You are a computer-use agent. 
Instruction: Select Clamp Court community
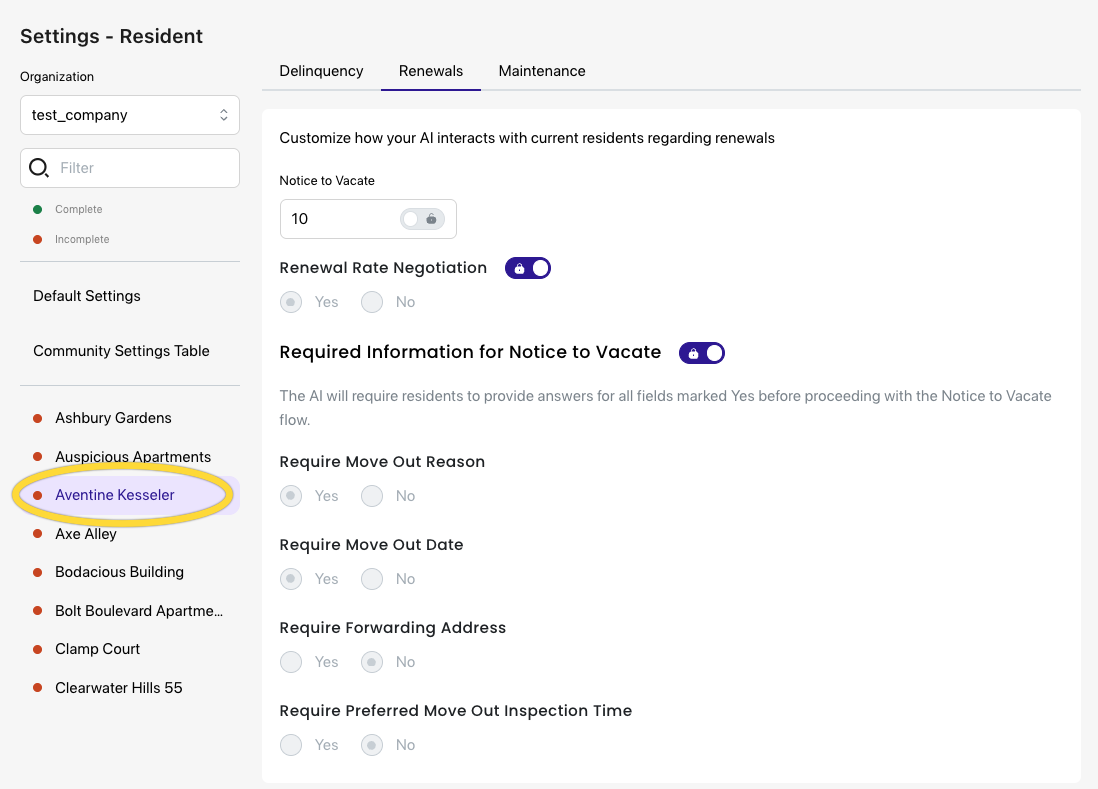[97, 649]
